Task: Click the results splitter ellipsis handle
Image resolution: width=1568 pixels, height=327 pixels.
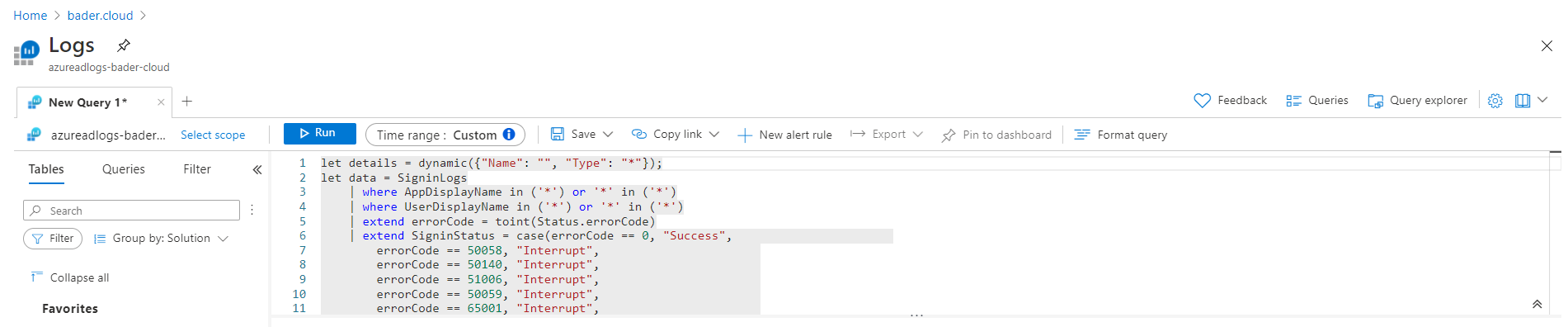Action: point(916,315)
